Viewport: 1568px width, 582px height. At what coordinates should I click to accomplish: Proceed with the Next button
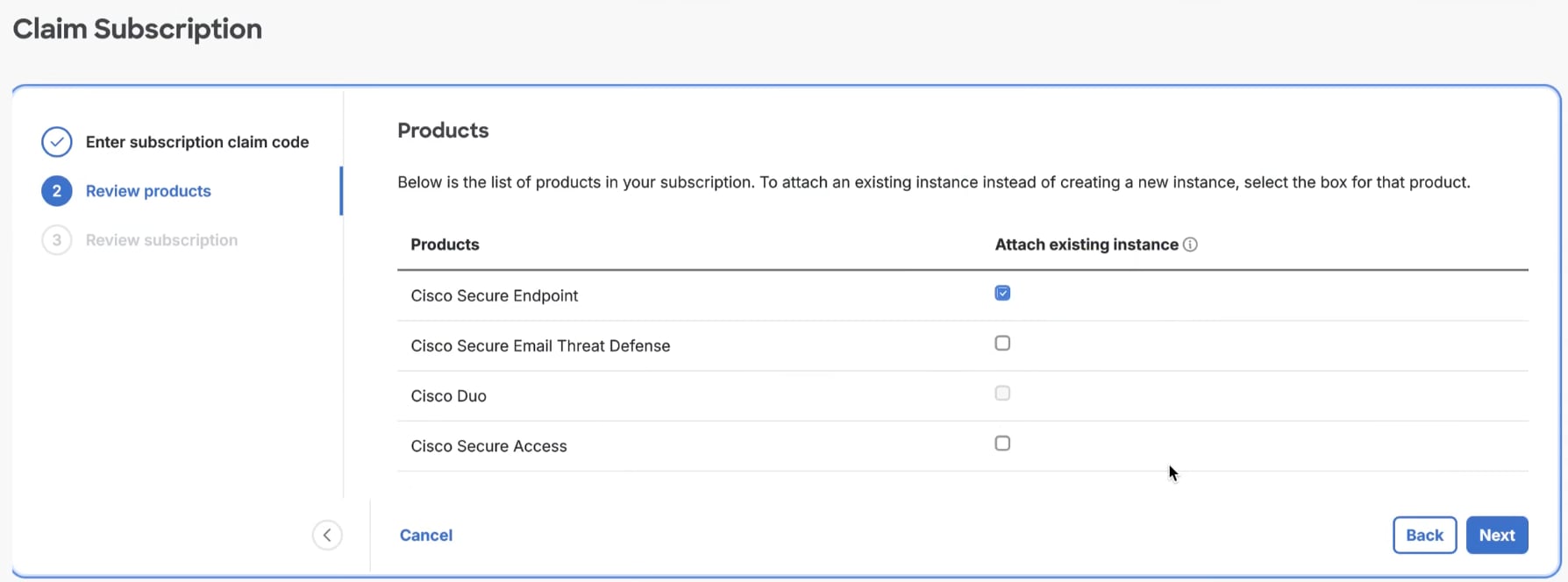(1497, 536)
